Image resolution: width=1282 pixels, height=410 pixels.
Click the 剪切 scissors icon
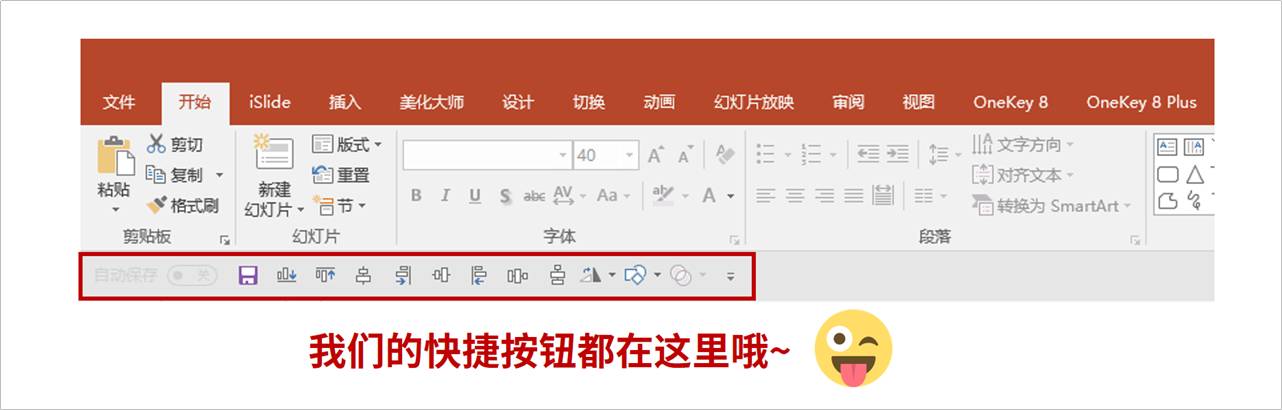click(x=157, y=144)
